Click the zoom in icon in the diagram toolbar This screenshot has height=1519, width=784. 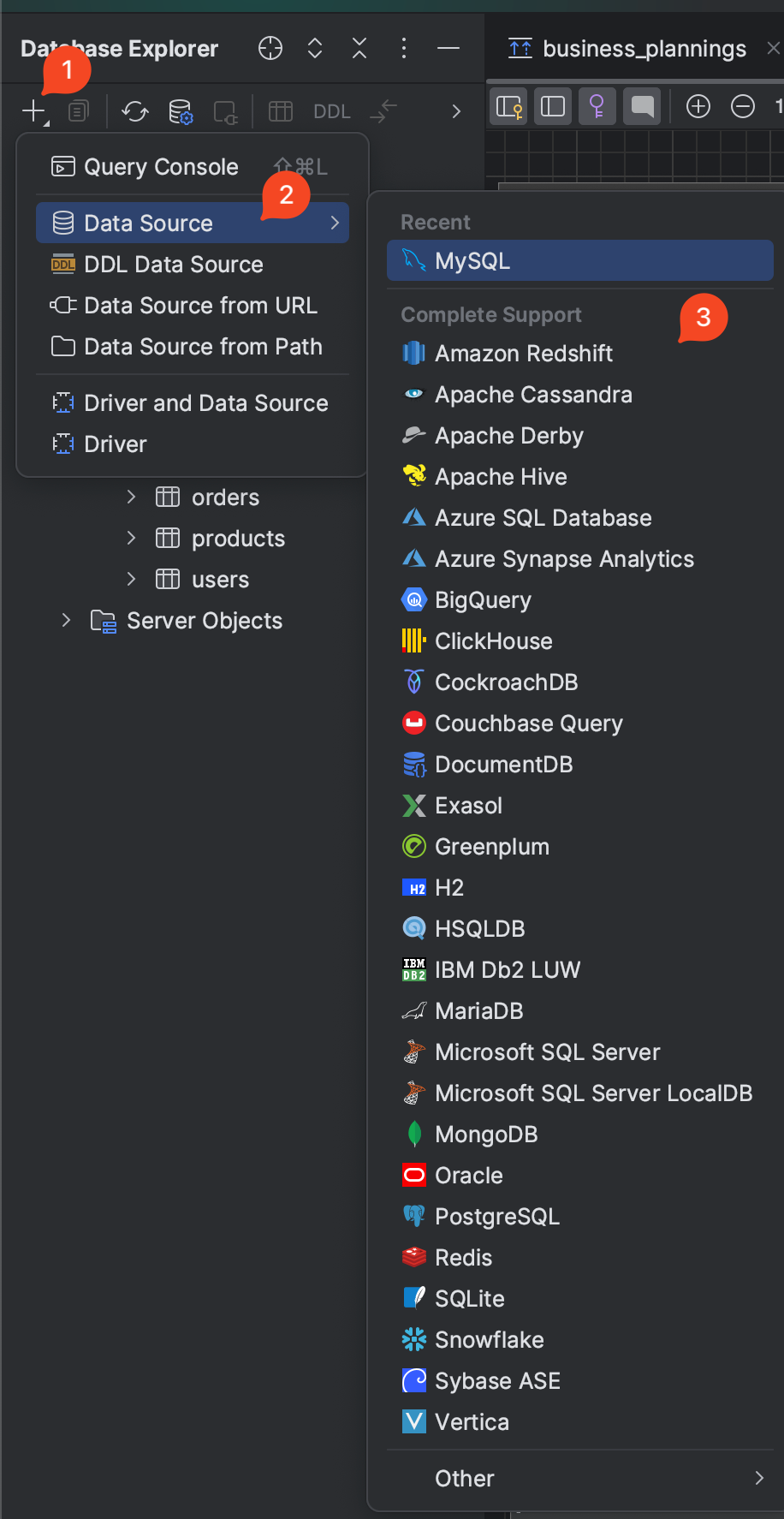tap(698, 106)
